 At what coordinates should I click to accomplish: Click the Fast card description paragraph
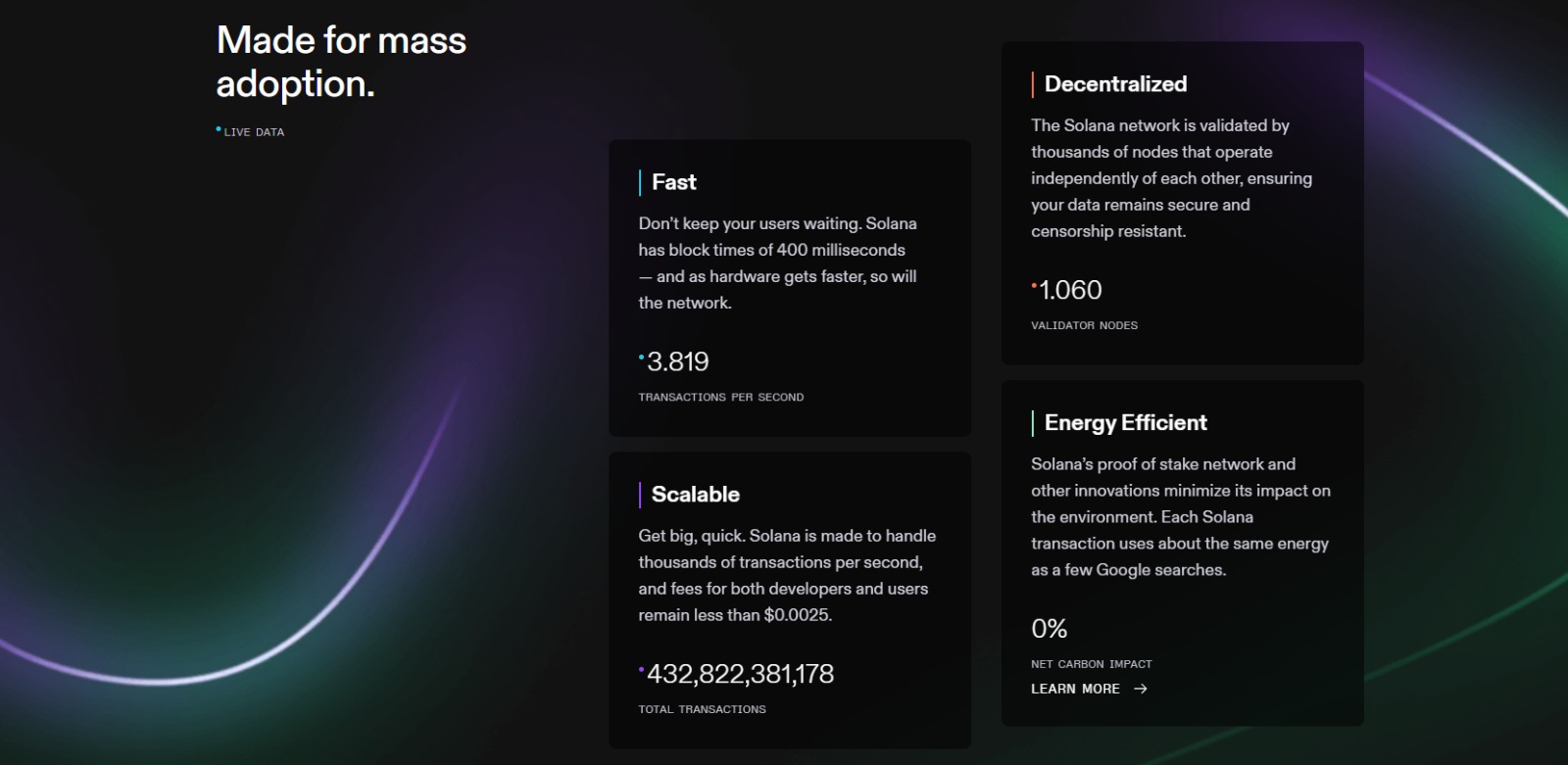[x=779, y=263]
